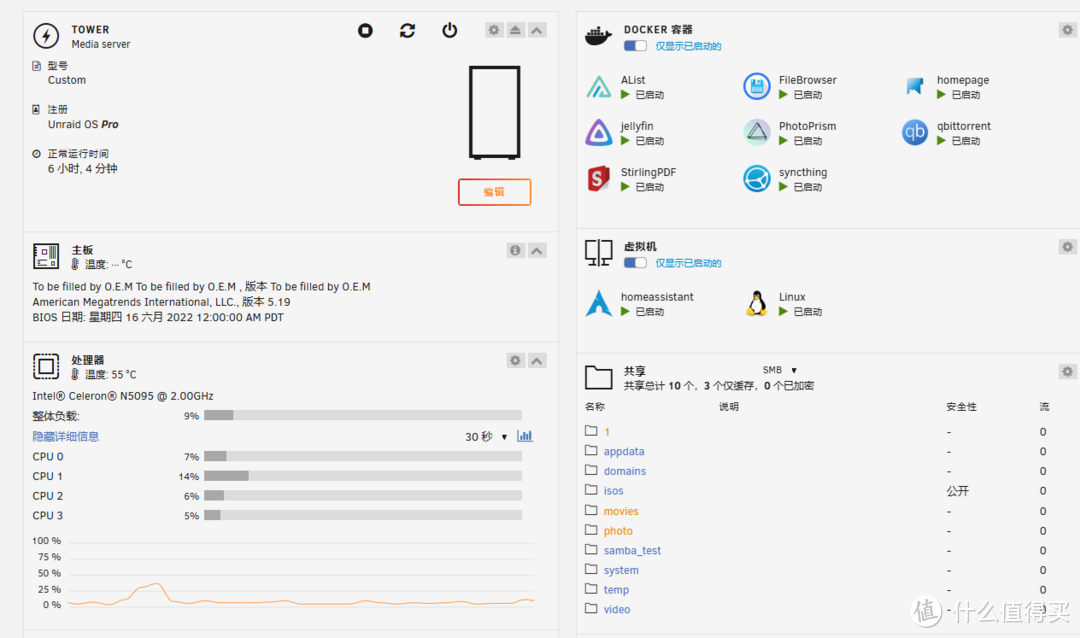Click the stop array icon

pos(365,30)
